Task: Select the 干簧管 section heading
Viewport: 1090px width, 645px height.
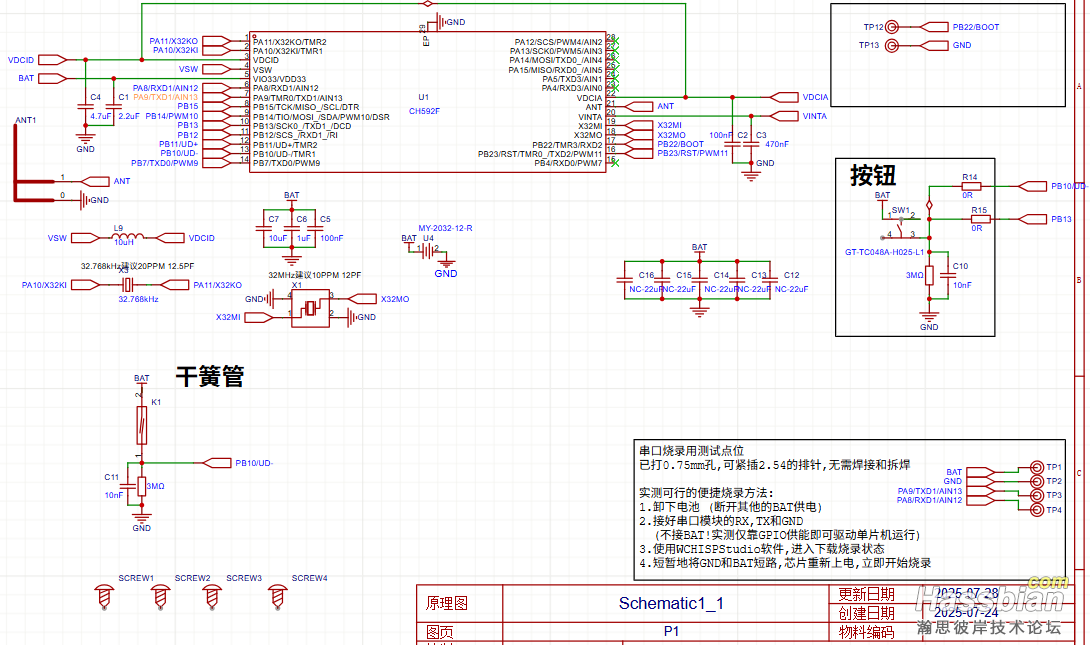Action: 210,377
